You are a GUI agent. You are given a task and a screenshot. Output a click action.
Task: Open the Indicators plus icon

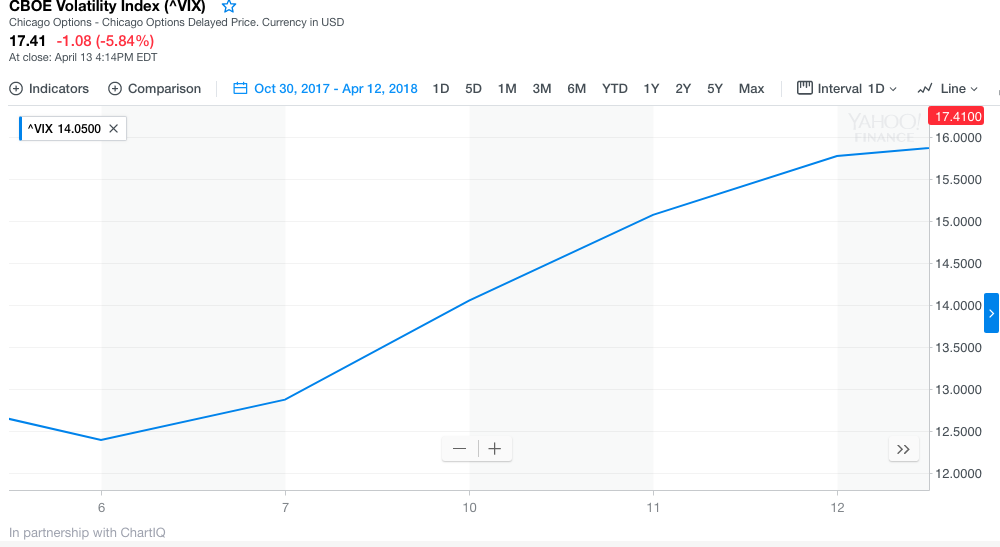click(16, 89)
